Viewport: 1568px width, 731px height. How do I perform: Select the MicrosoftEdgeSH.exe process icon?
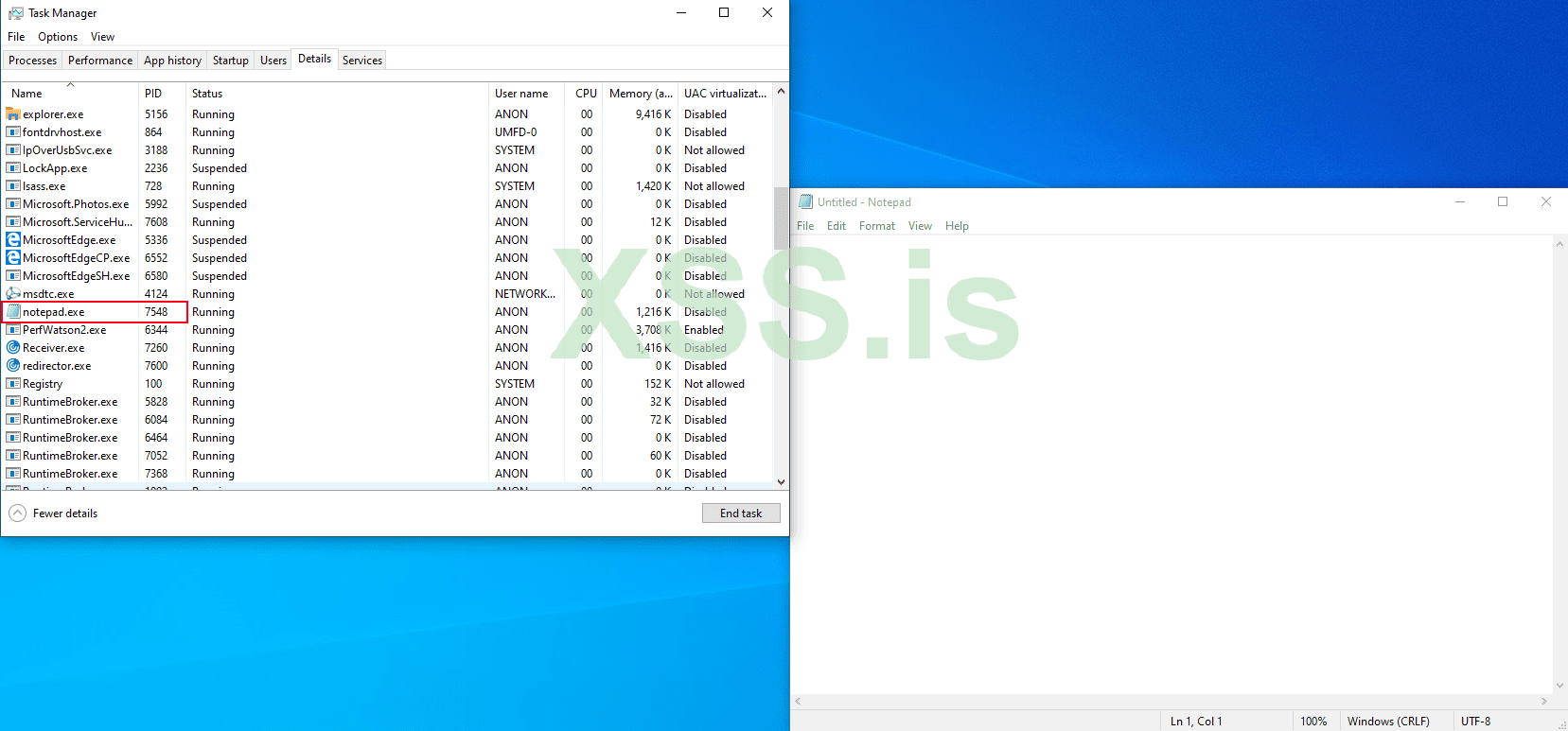point(13,276)
